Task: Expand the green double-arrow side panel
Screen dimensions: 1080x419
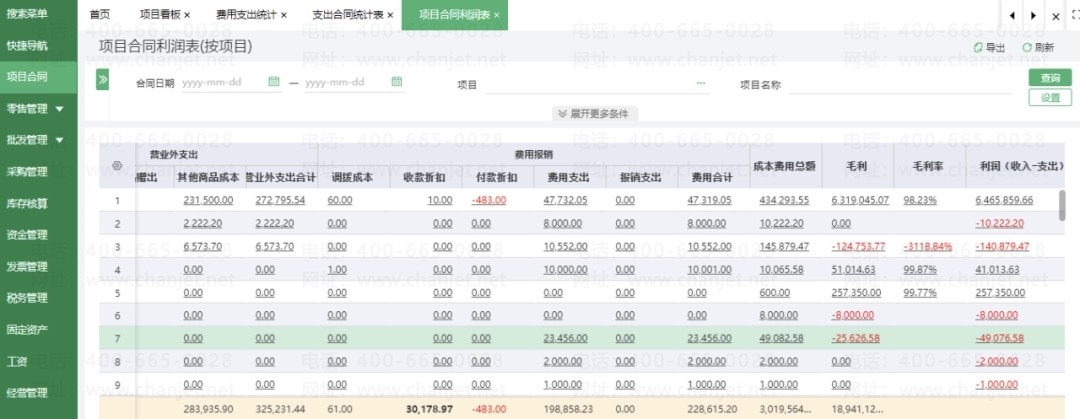Action: tap(102, 80)
